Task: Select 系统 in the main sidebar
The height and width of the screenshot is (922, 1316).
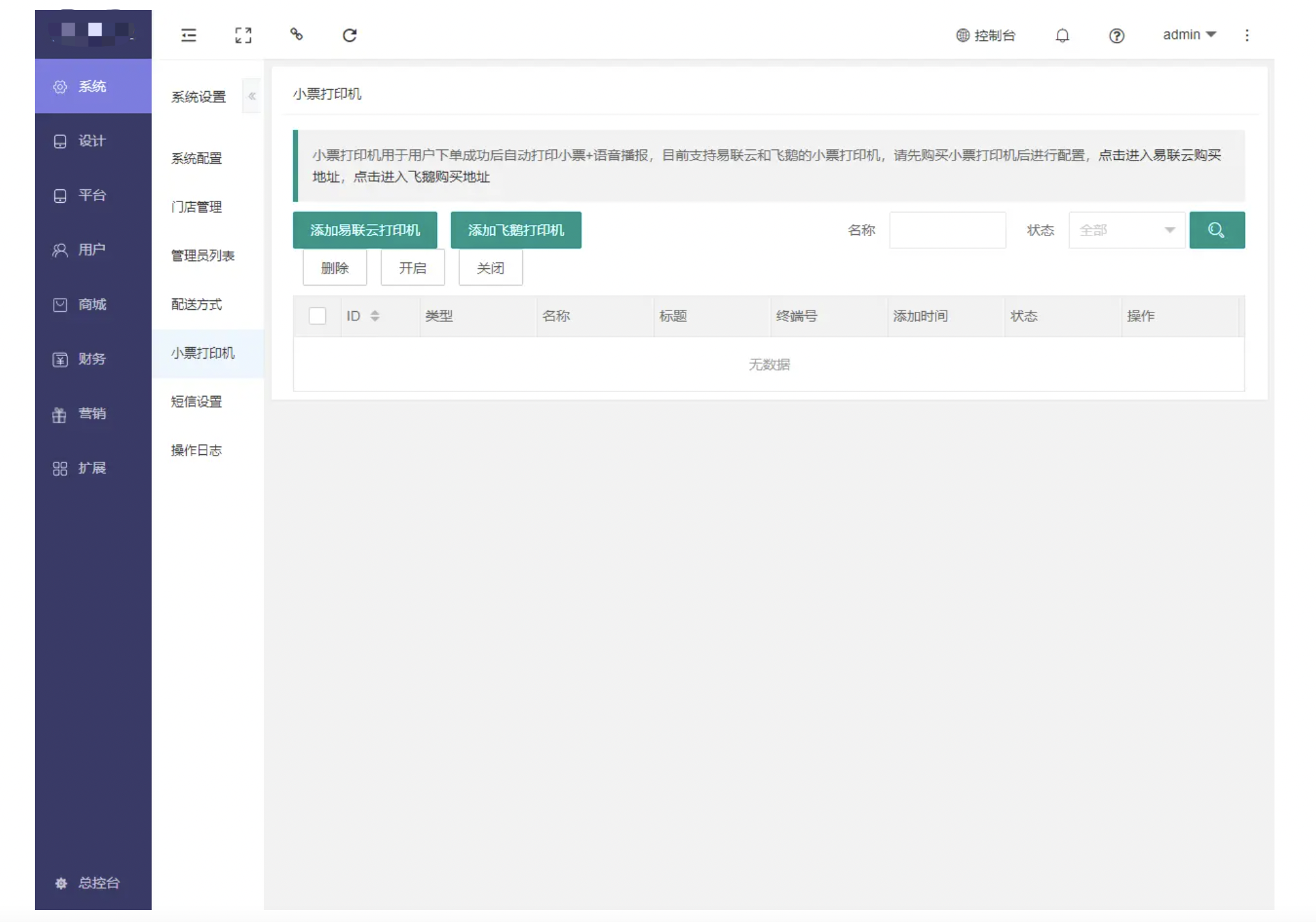Action: coord(93,86)
